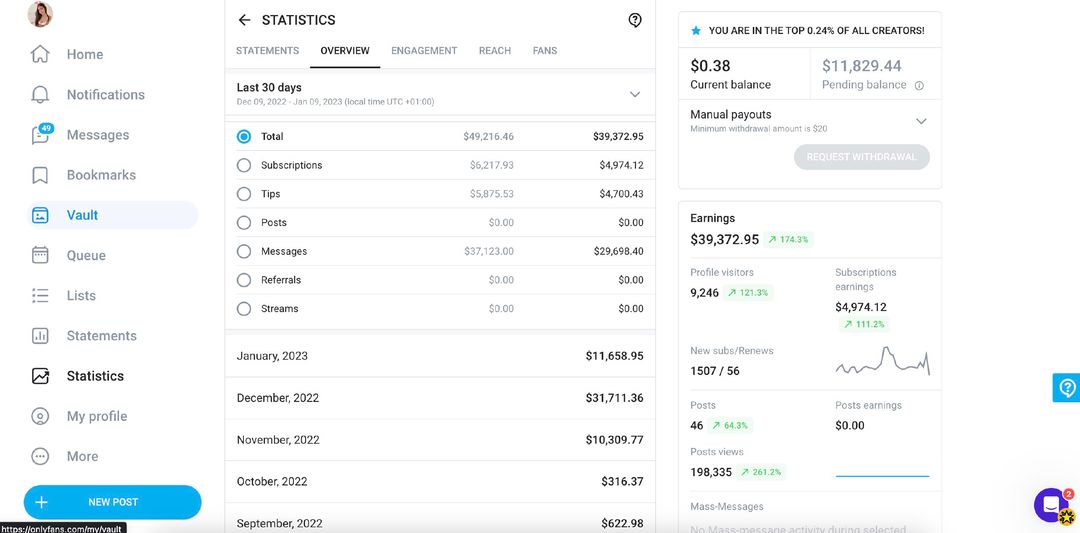Go to Queue calendar icon

[40, 255]
